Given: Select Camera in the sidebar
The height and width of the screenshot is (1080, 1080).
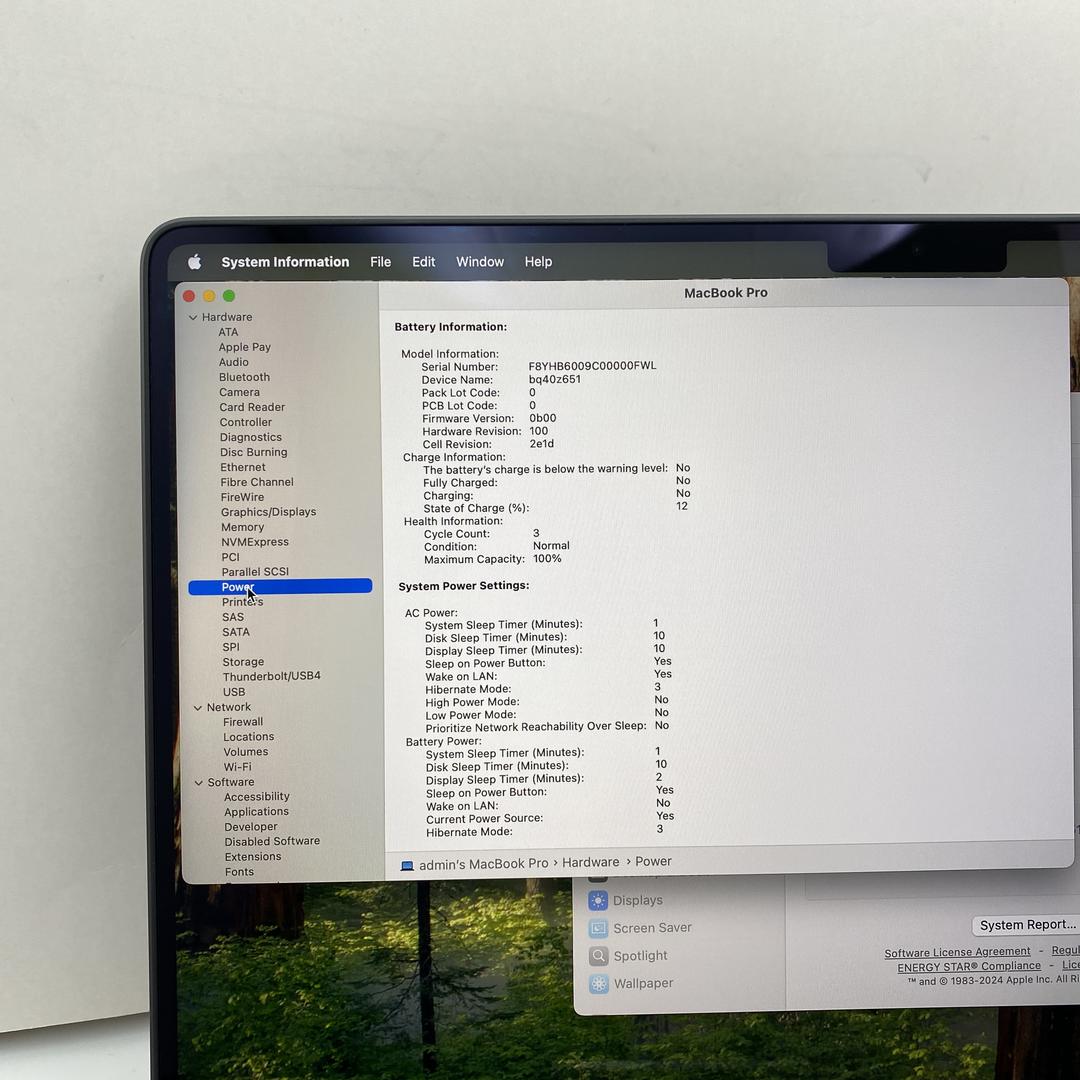Looking at the screenshot, I should [x=239, y=392].
